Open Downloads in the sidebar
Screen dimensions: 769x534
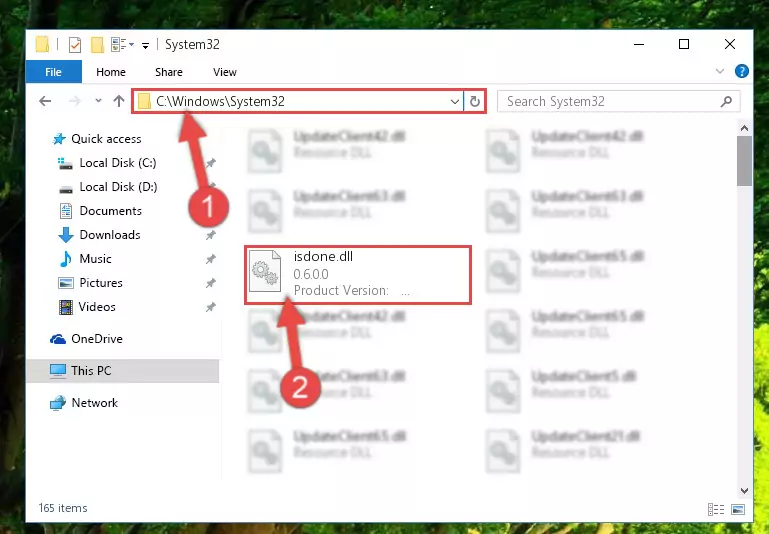pyautogui.click(x=109, y=235)
